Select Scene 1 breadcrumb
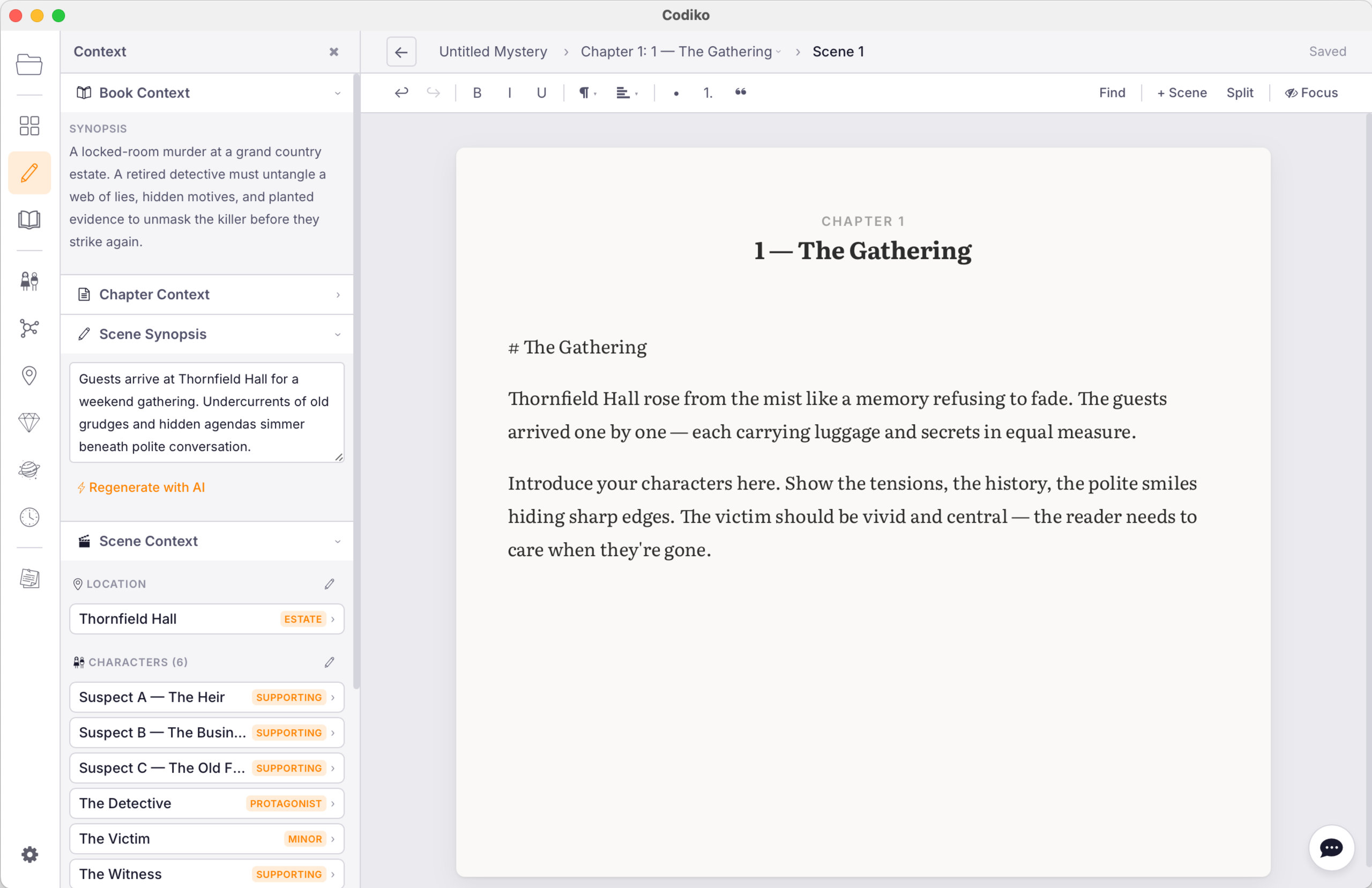This screenshot has height=888, width=1372. (x=838, y=52)
